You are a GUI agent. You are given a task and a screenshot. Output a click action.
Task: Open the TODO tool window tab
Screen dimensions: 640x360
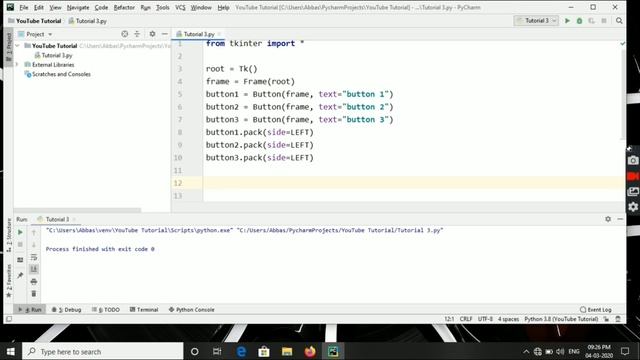(106, 309)
